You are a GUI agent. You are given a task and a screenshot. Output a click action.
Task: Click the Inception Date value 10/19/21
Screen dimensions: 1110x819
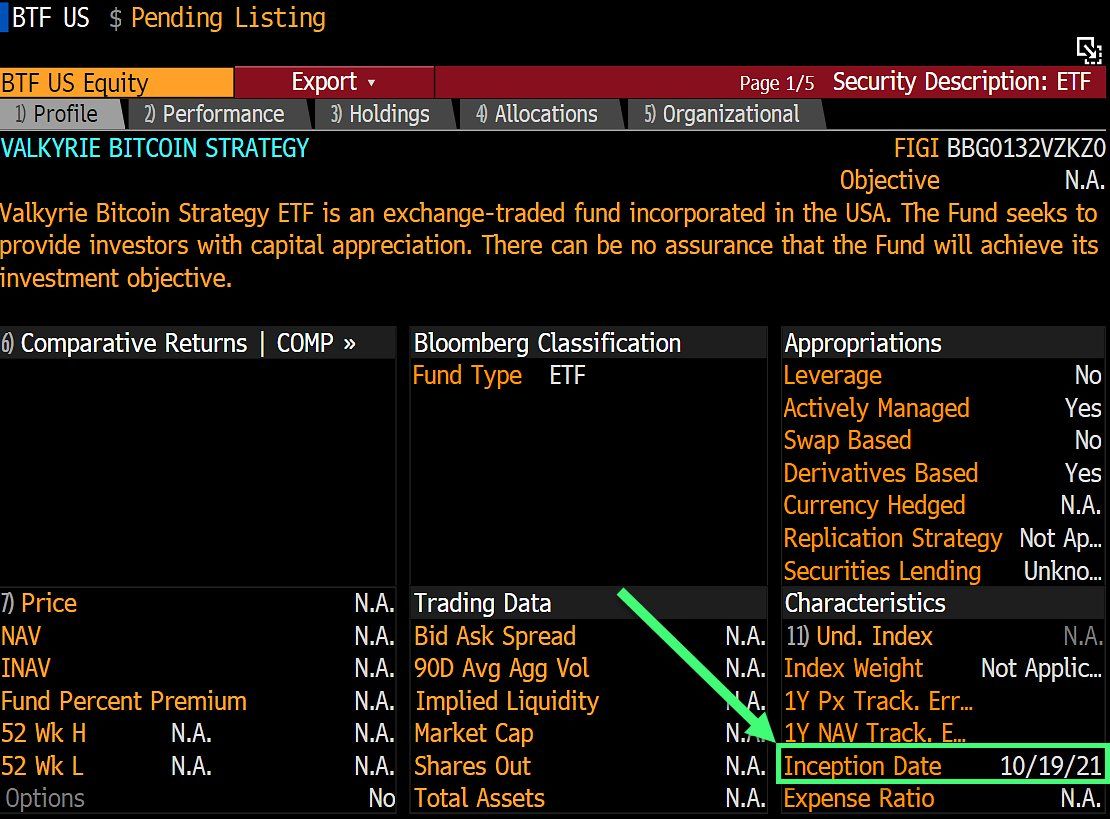[1050, 766]
